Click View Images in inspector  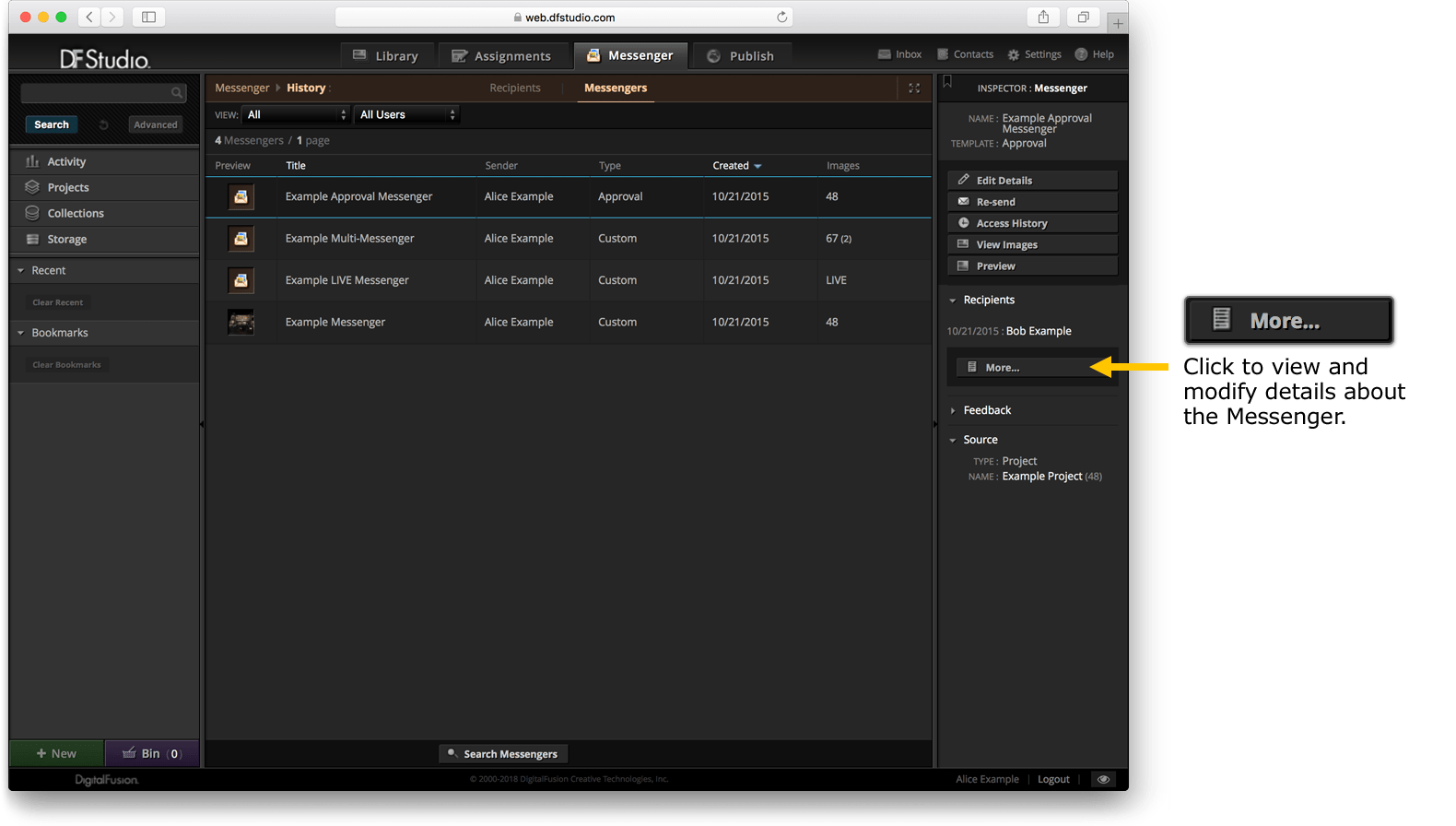(x=1032, y=244)
